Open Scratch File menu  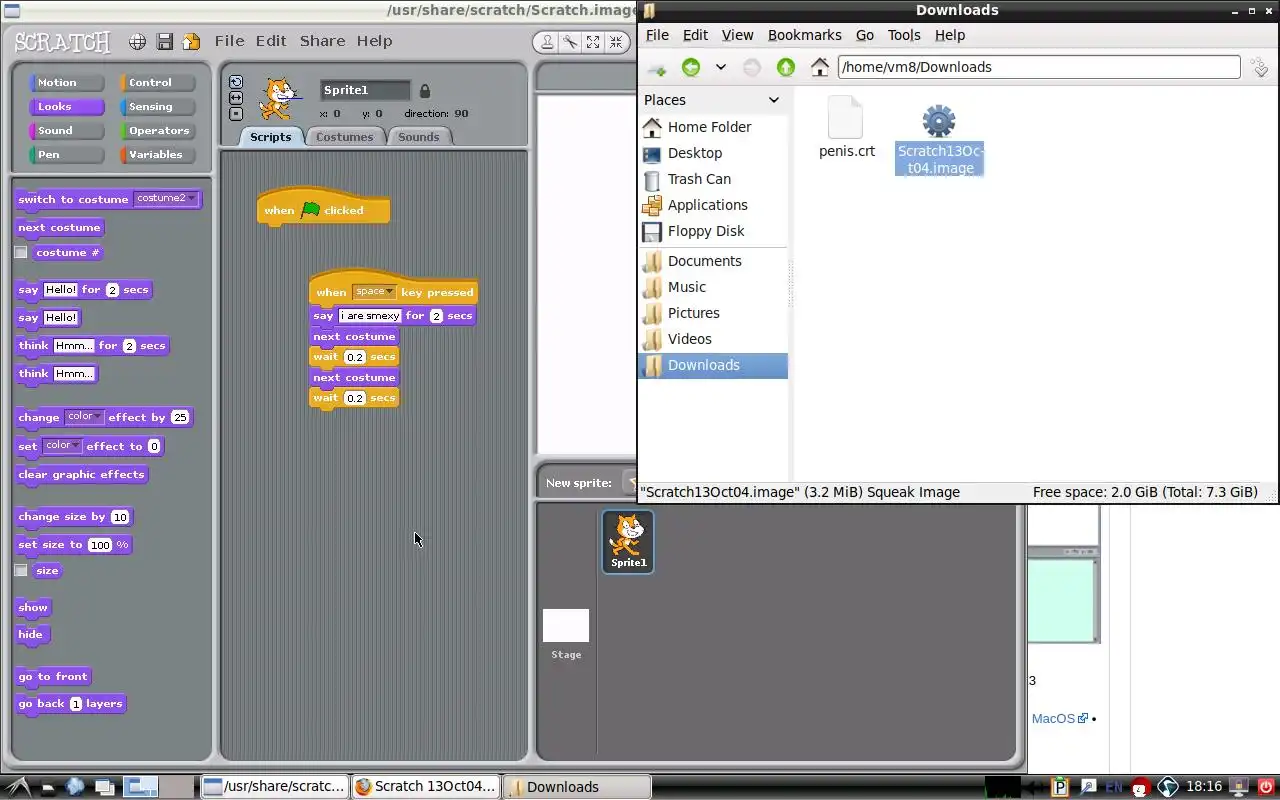point(229,41)
